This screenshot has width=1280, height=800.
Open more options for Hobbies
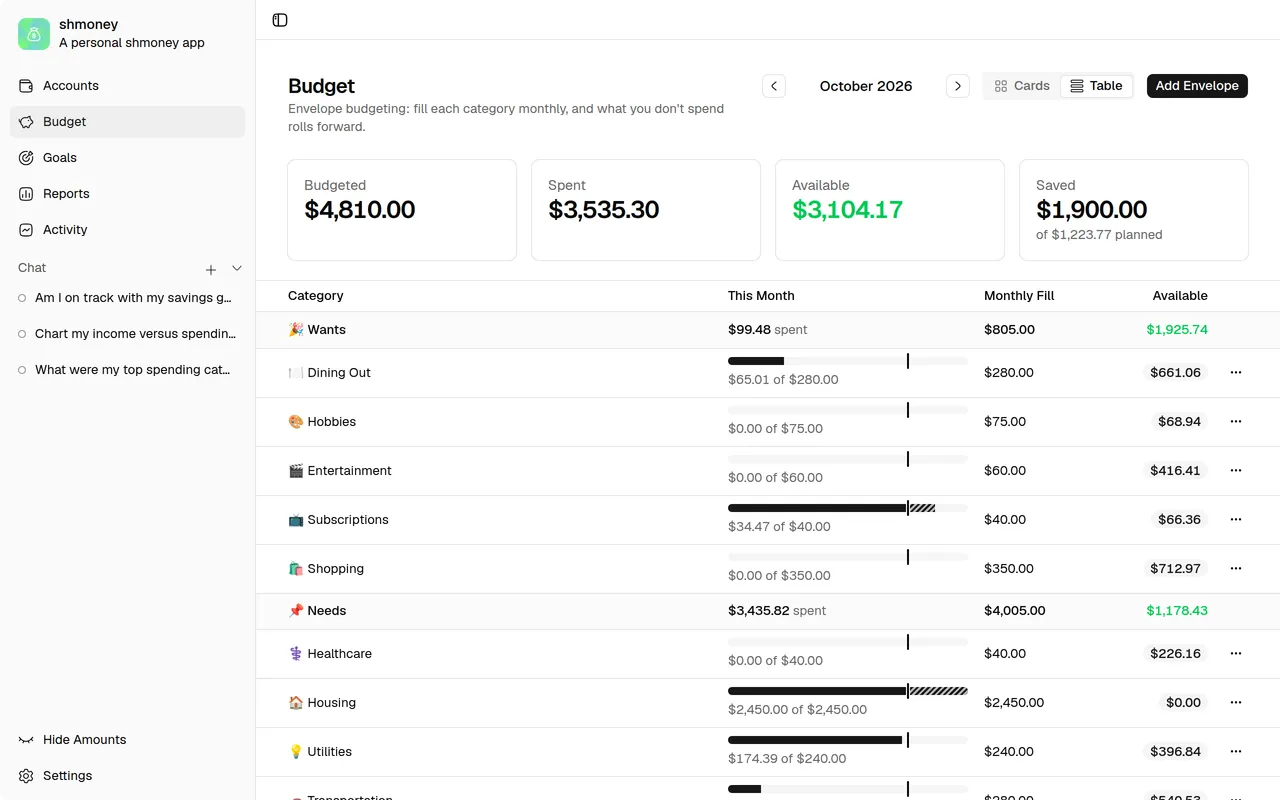point(1236,422)
